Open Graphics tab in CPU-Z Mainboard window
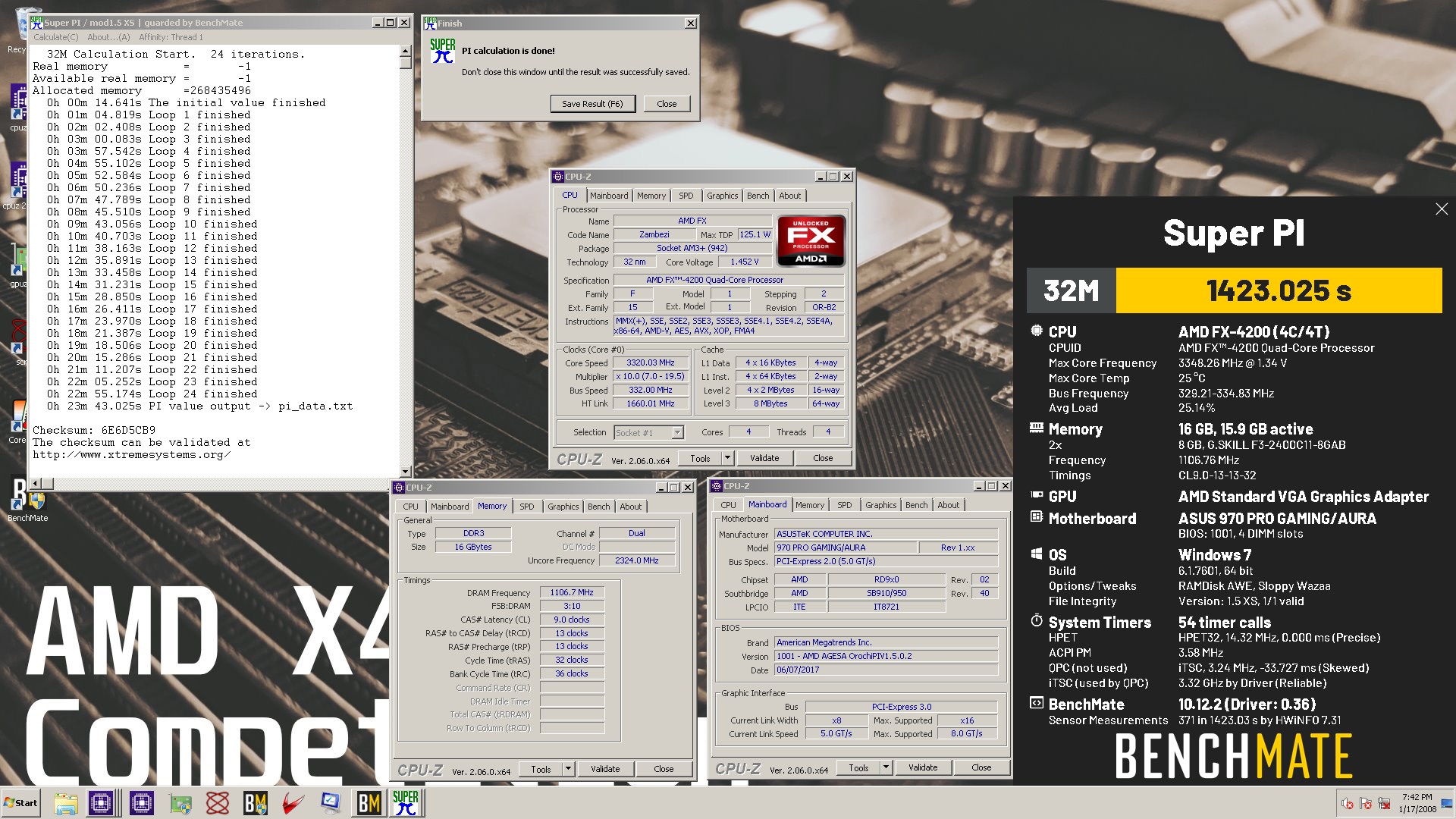1456x819 pixels. tap(881, 505)
